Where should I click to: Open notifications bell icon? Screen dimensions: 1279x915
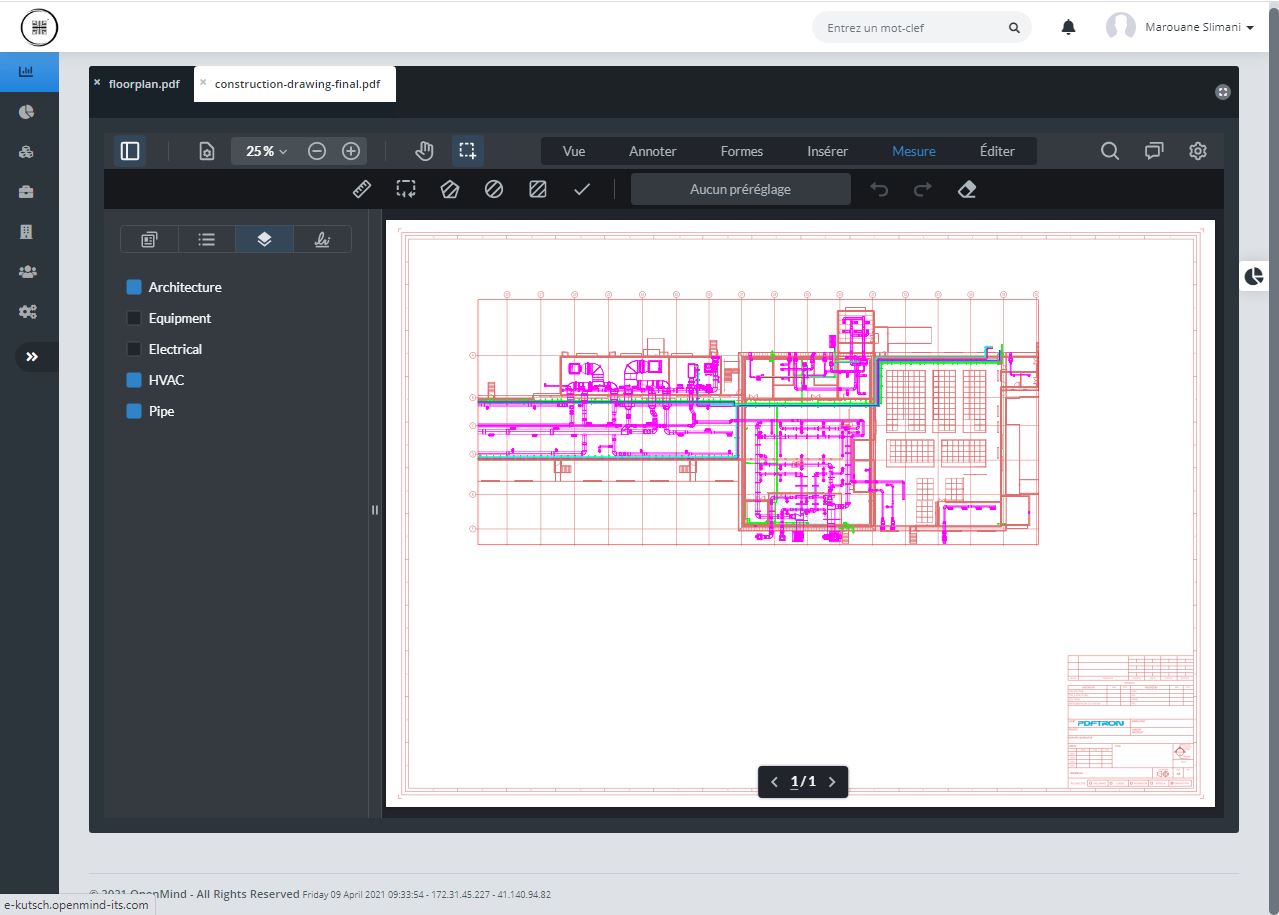pyautogui.click(x=1068, y=28)
